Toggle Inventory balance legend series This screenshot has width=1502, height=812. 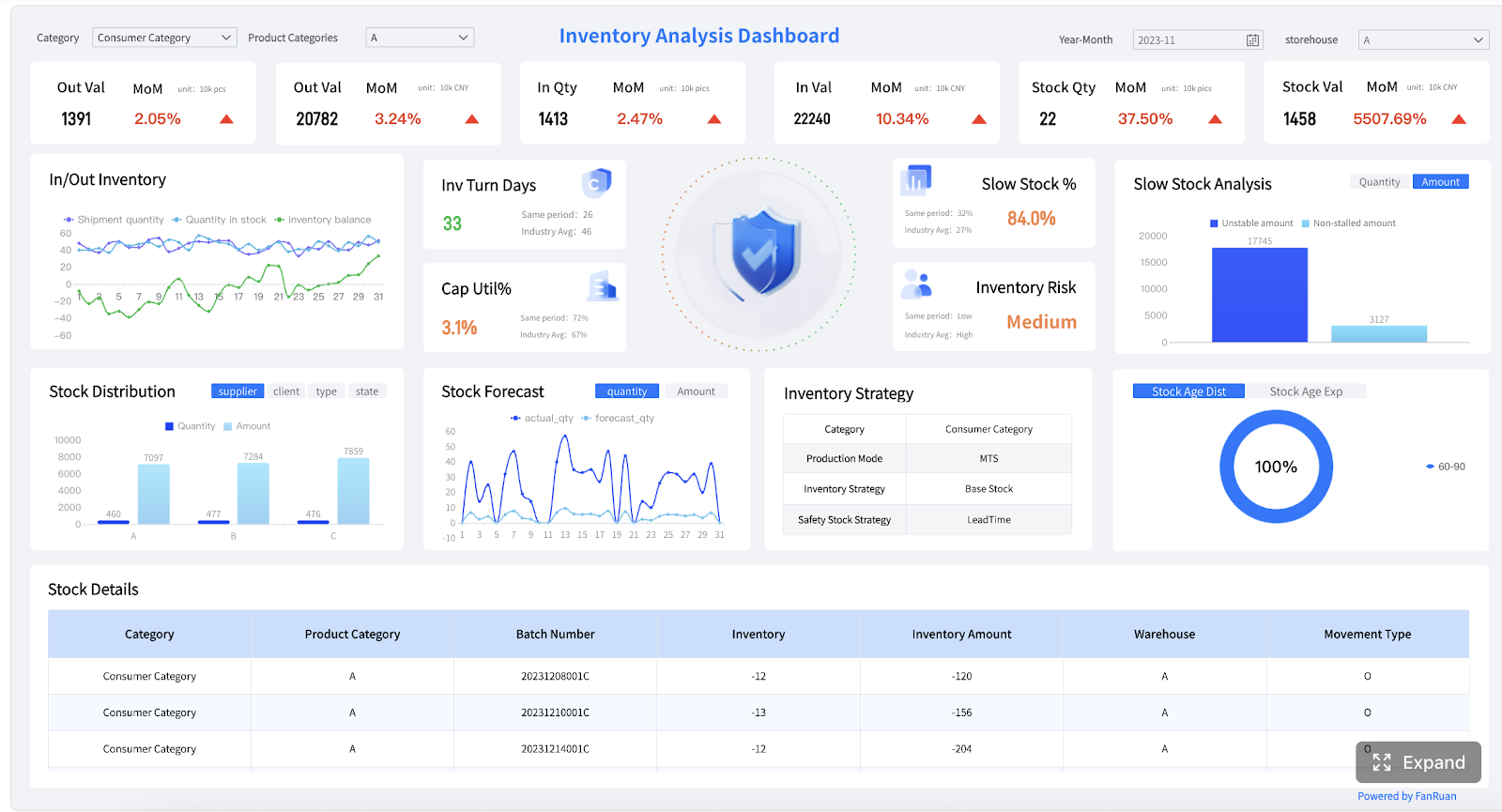pyautogui.click(x=323, y=220)
